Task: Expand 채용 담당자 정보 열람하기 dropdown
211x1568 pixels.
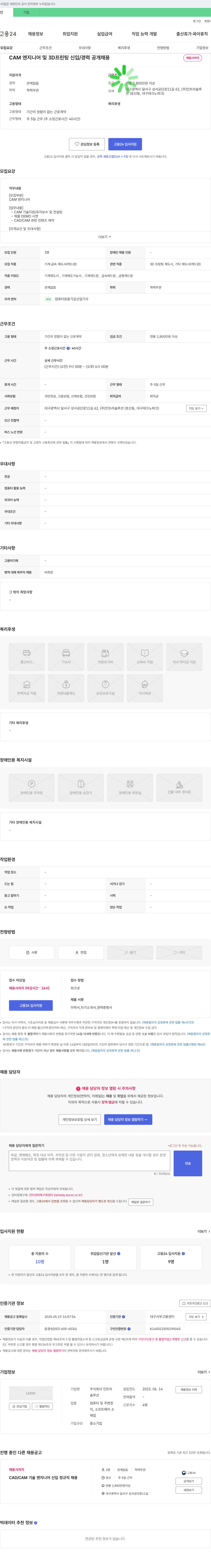Action: (x=128, y=1119)
